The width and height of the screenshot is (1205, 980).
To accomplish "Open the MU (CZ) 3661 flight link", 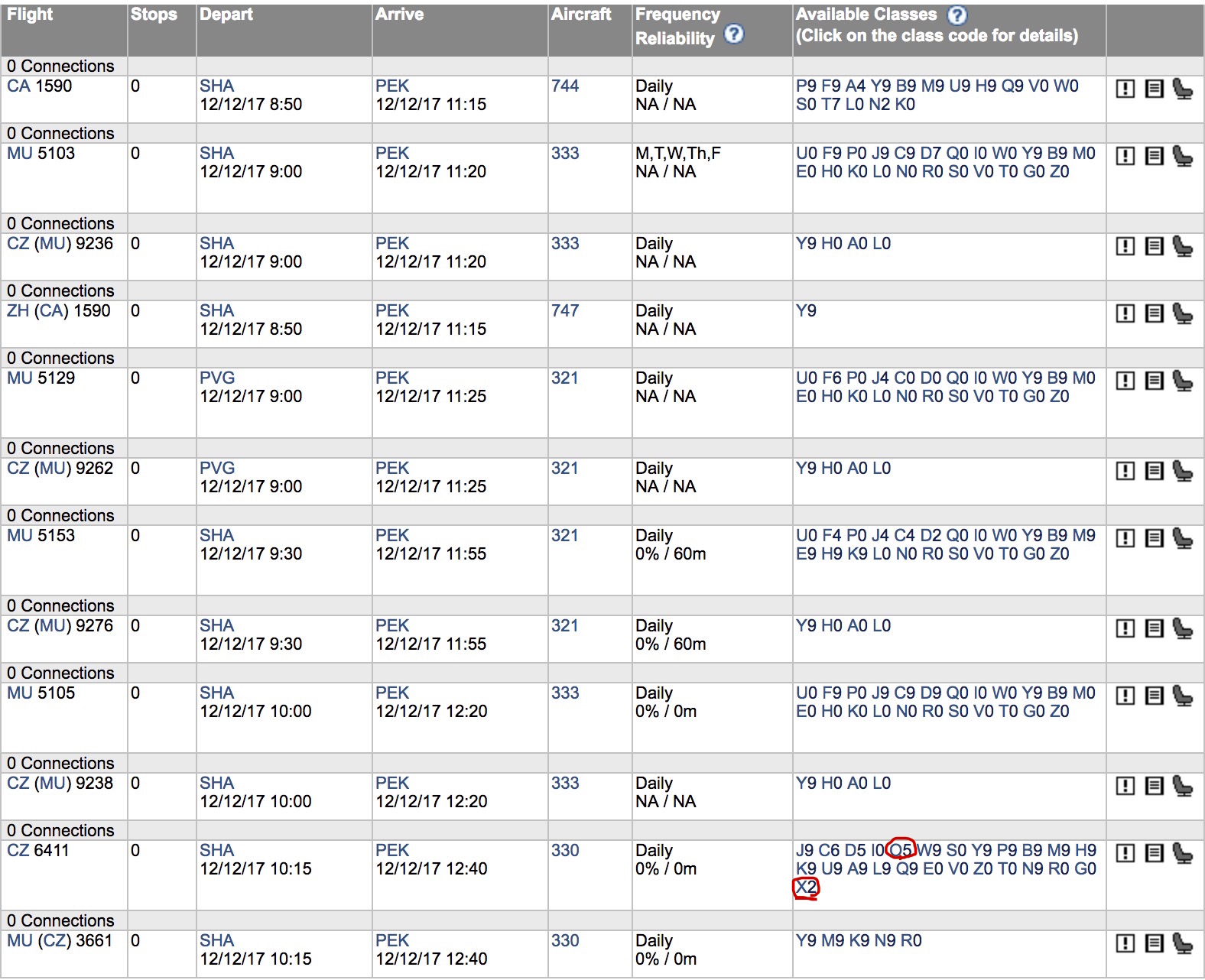I will coord(60,941).
